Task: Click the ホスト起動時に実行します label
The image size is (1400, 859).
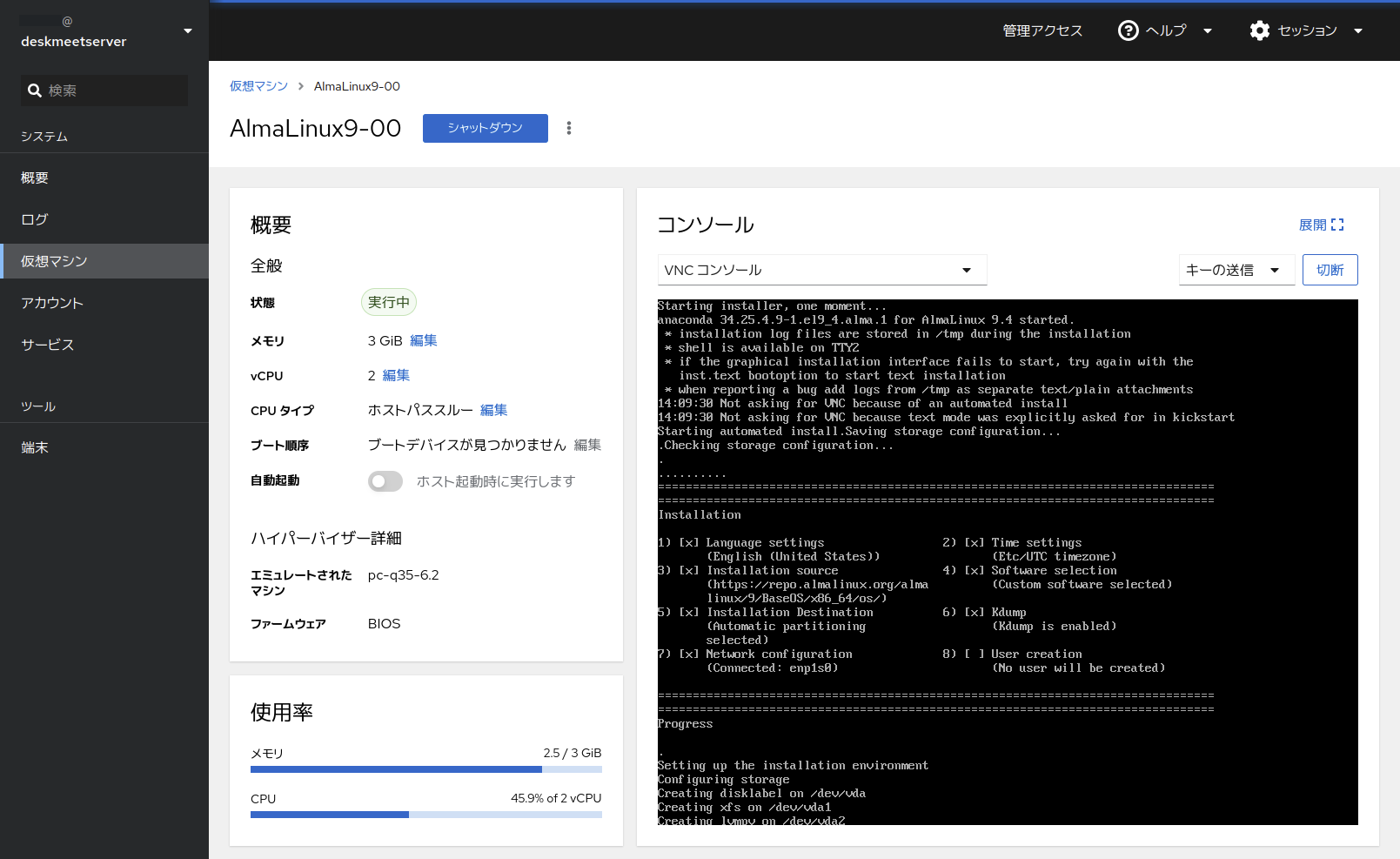Action: click(496, 481)
